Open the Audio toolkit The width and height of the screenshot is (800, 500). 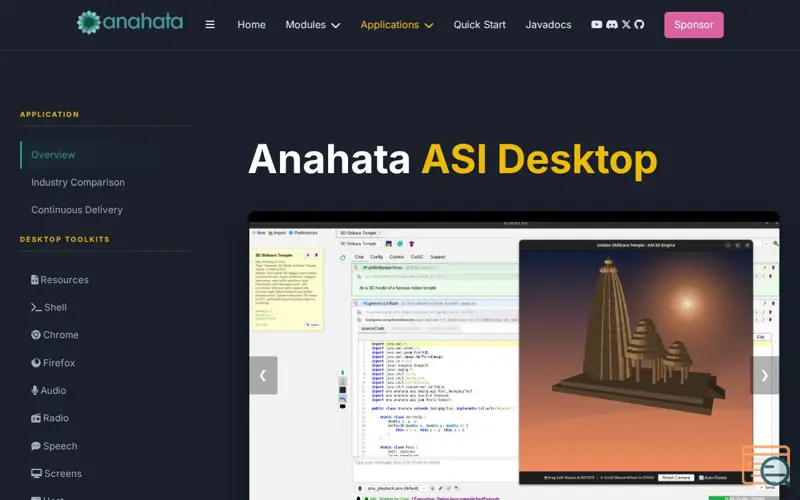point(48,390)
